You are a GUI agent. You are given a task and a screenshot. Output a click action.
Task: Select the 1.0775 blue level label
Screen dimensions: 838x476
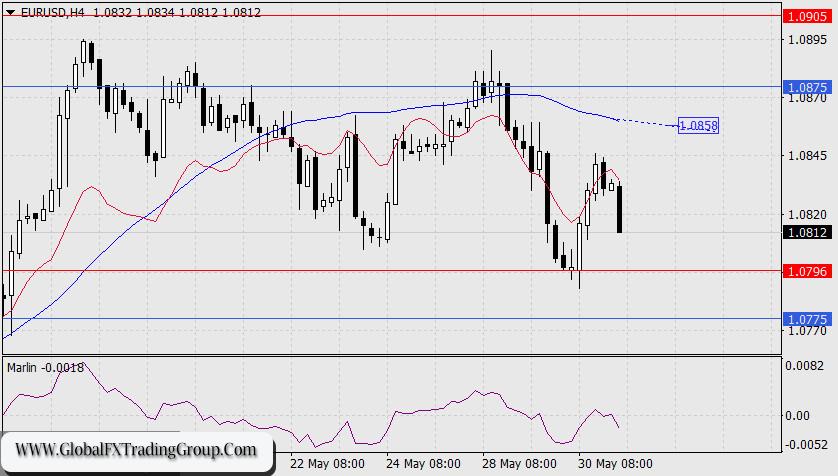[x=808, y=319]
